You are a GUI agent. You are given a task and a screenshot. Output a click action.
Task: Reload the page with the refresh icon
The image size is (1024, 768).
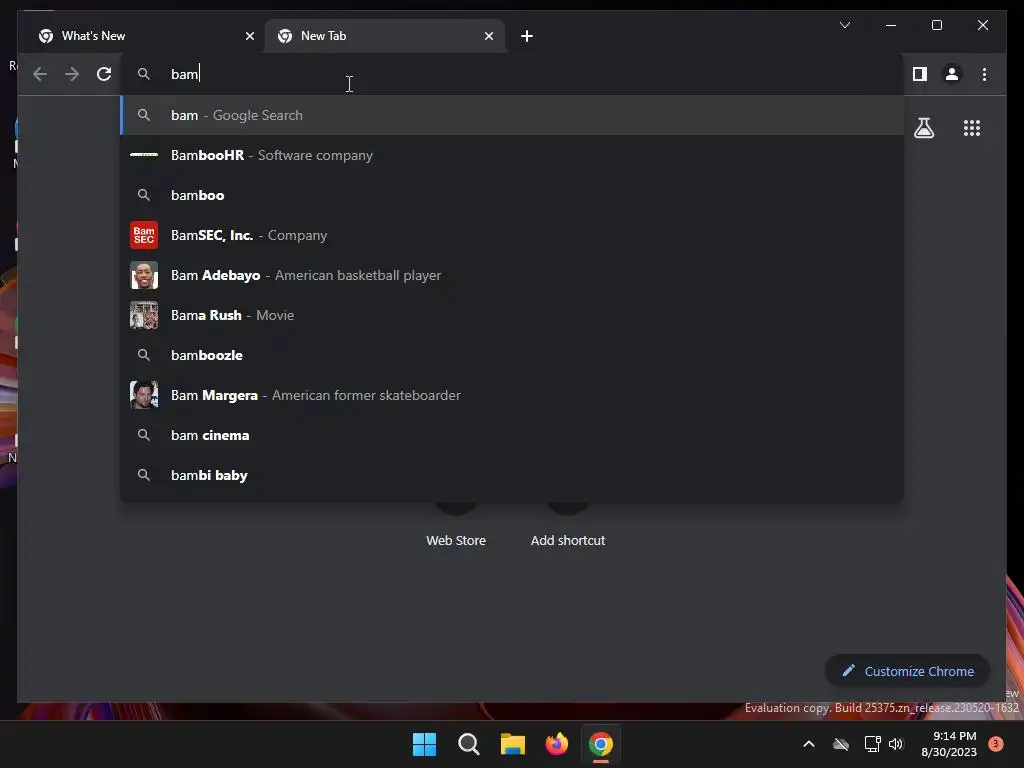point(104,74)
